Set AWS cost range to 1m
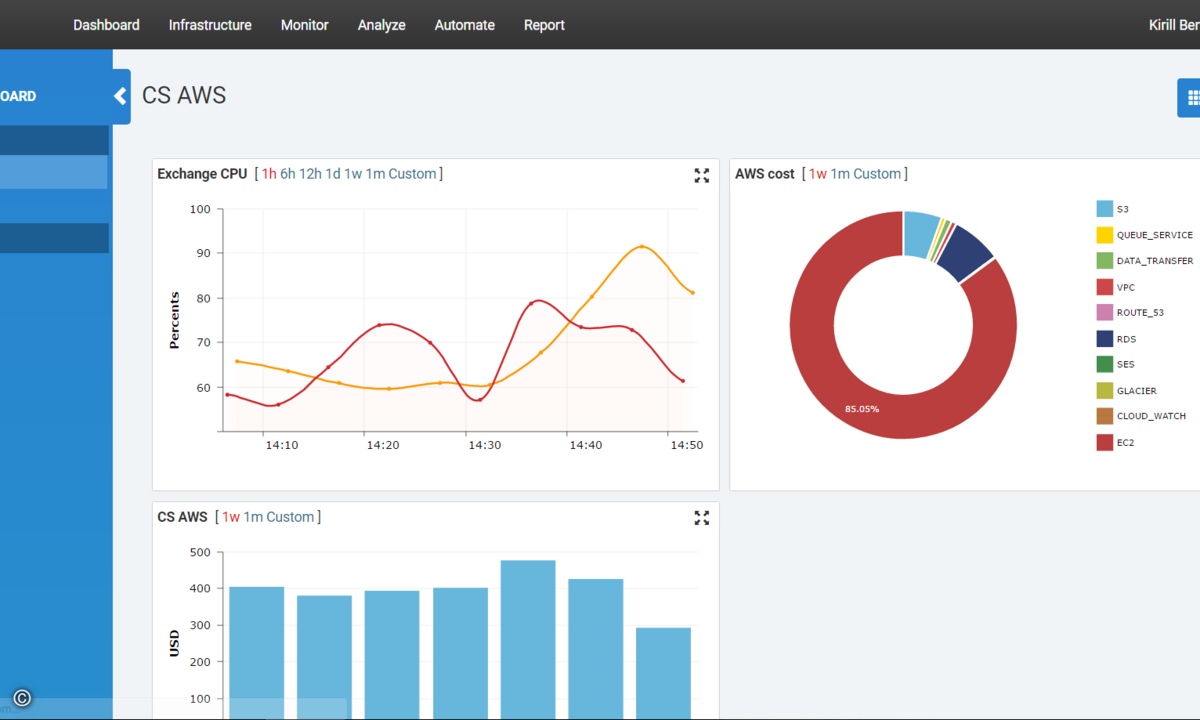 (840, 174)
